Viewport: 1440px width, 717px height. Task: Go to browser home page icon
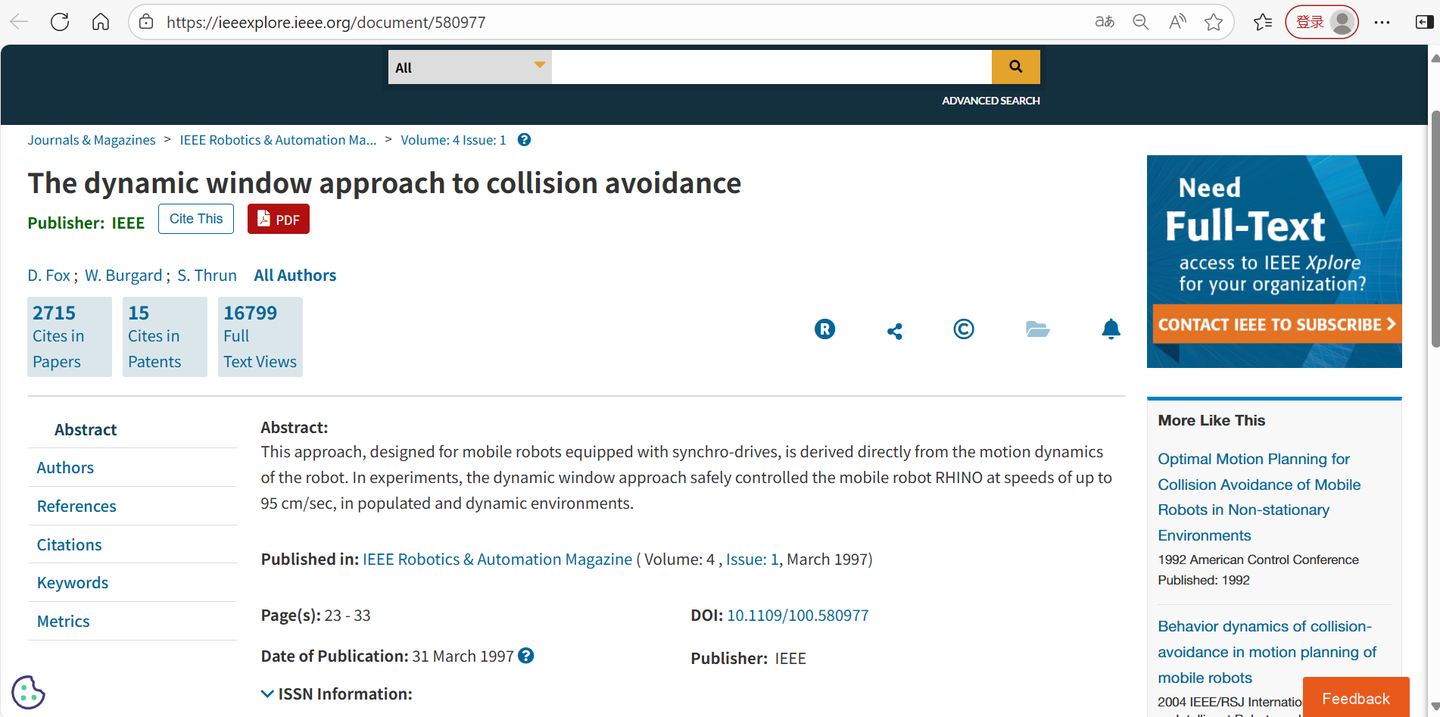(x=100, y=22)
